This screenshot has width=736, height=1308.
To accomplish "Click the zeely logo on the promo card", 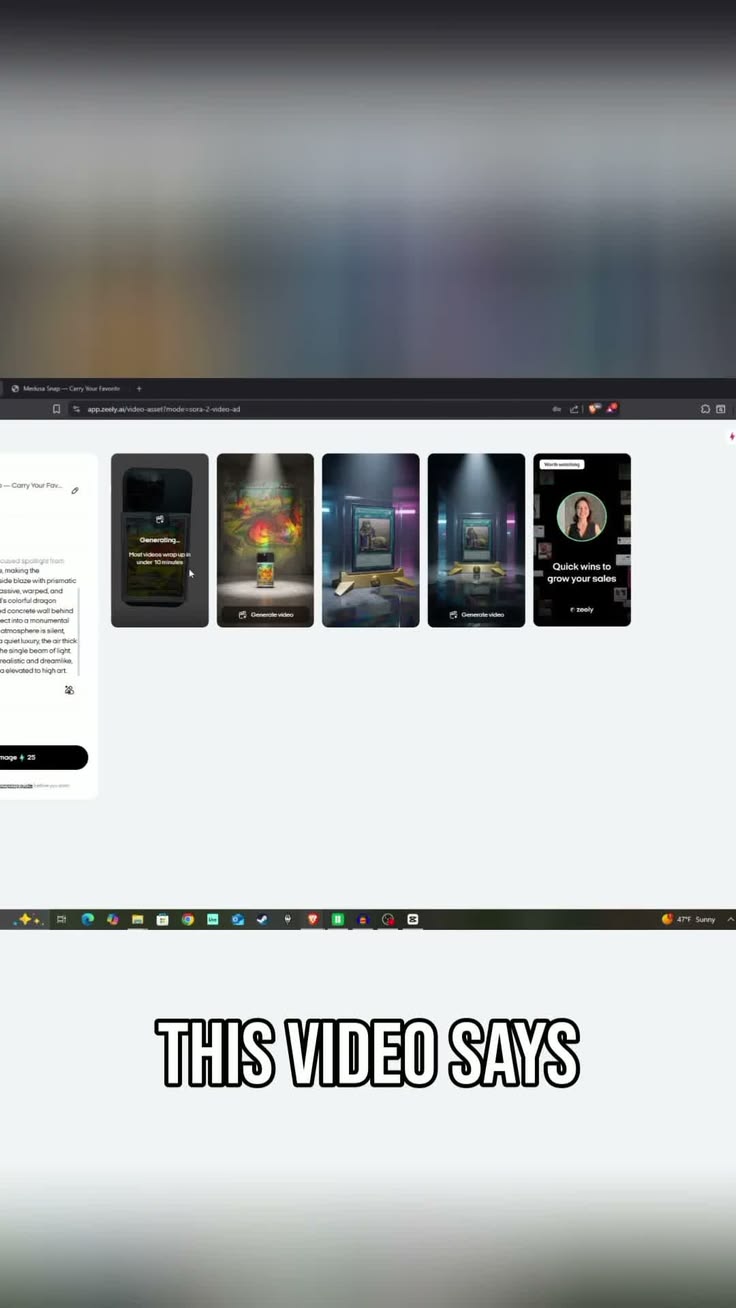I will pyautogui.click(x=582, y=609).
